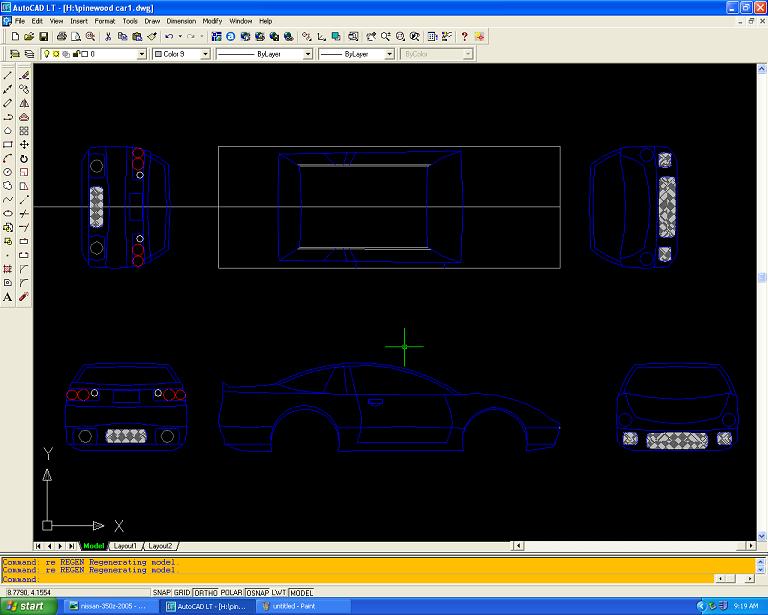The height and width of the screenshot is (615, 768).
Task: Select the Polygon draw tool
Action: click(8, 131)
